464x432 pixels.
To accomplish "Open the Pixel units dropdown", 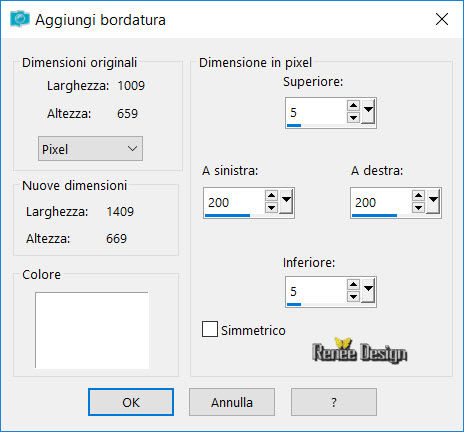I will click(90, 149).
